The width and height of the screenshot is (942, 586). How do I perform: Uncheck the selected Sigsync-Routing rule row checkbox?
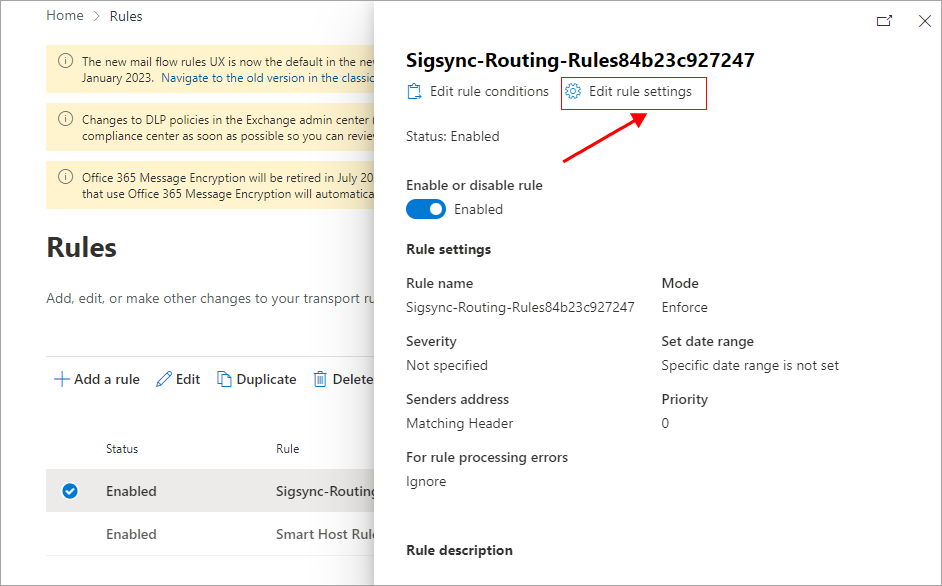click(x=70, y=491)
